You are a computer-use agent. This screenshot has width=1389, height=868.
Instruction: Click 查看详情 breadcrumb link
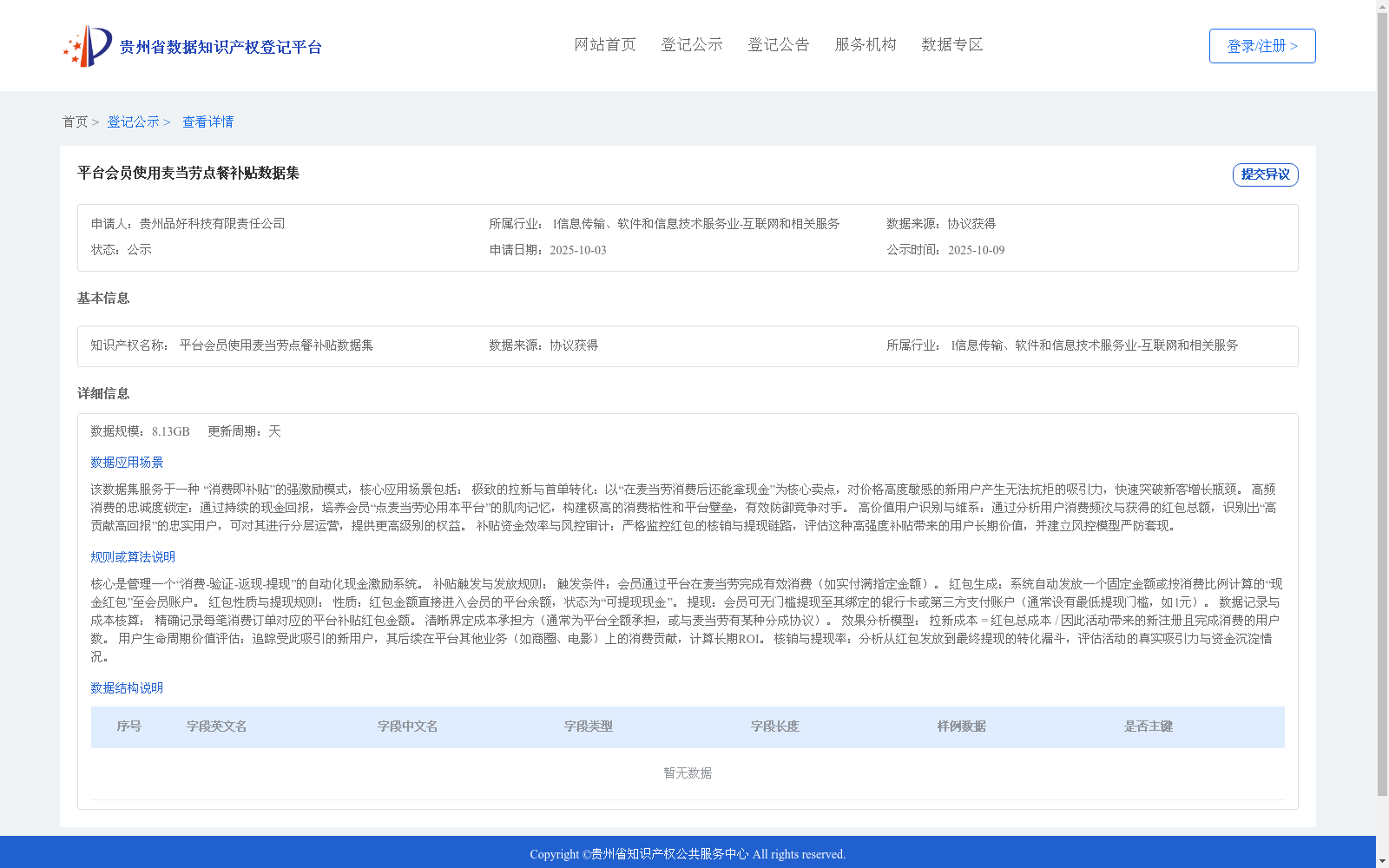(207, 122)
